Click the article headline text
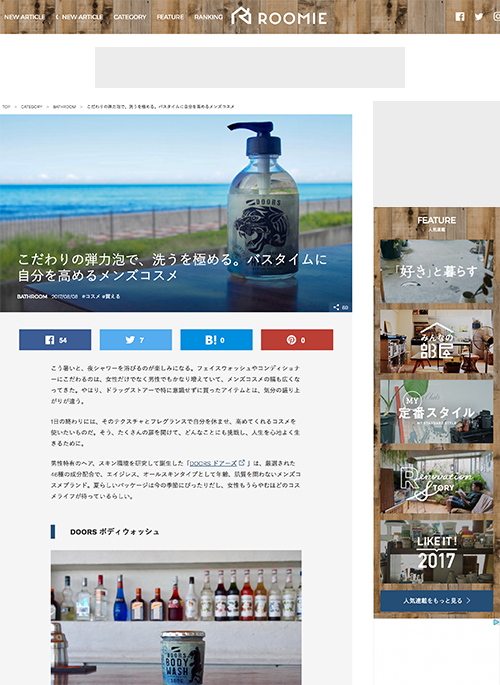This screenshot has width=500, height=685. (172, 267)
